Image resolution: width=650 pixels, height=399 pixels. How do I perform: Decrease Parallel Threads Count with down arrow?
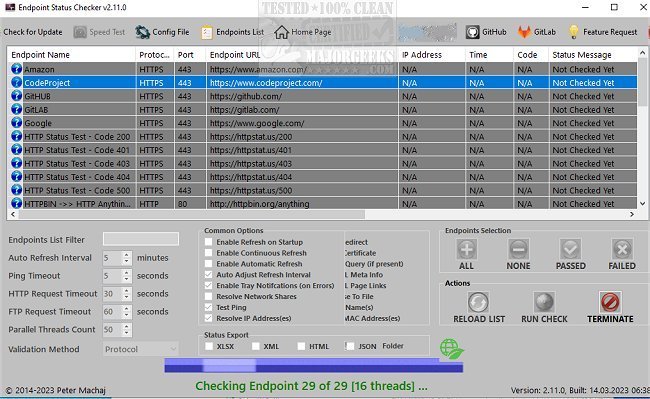[126, 333]
